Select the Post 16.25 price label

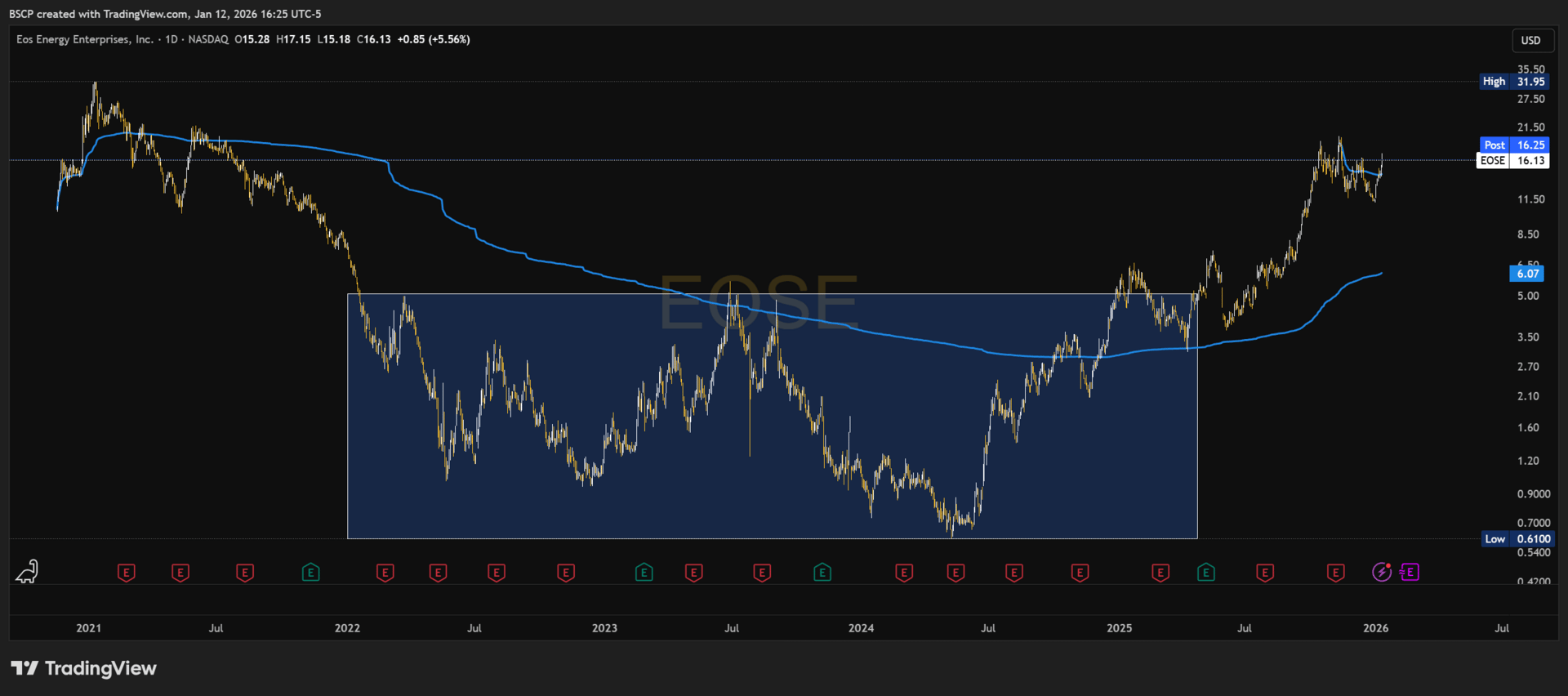click(x=1514, y=145)
